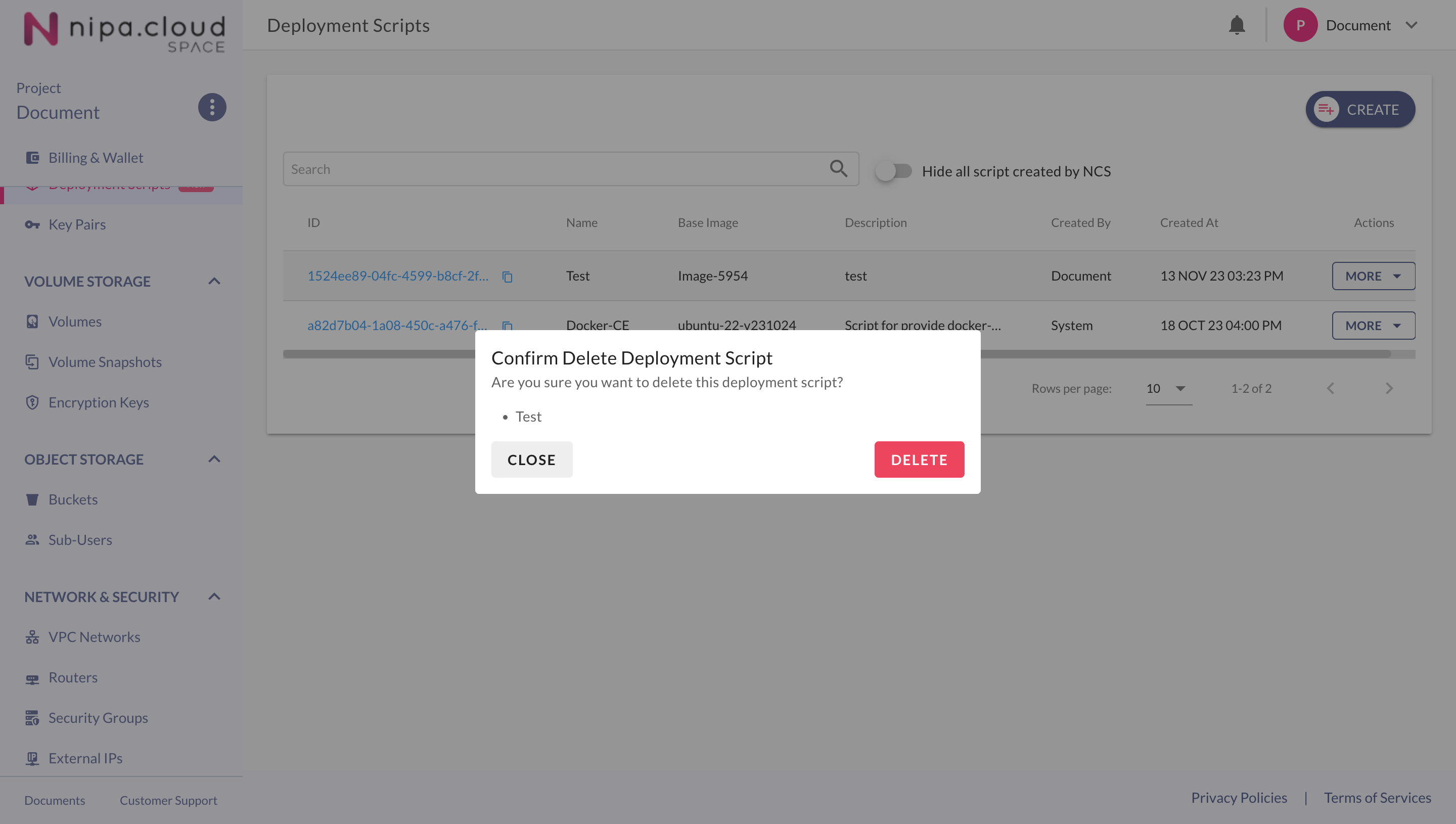Go to Volume Snapshots in the sidebar

[105, 362]
